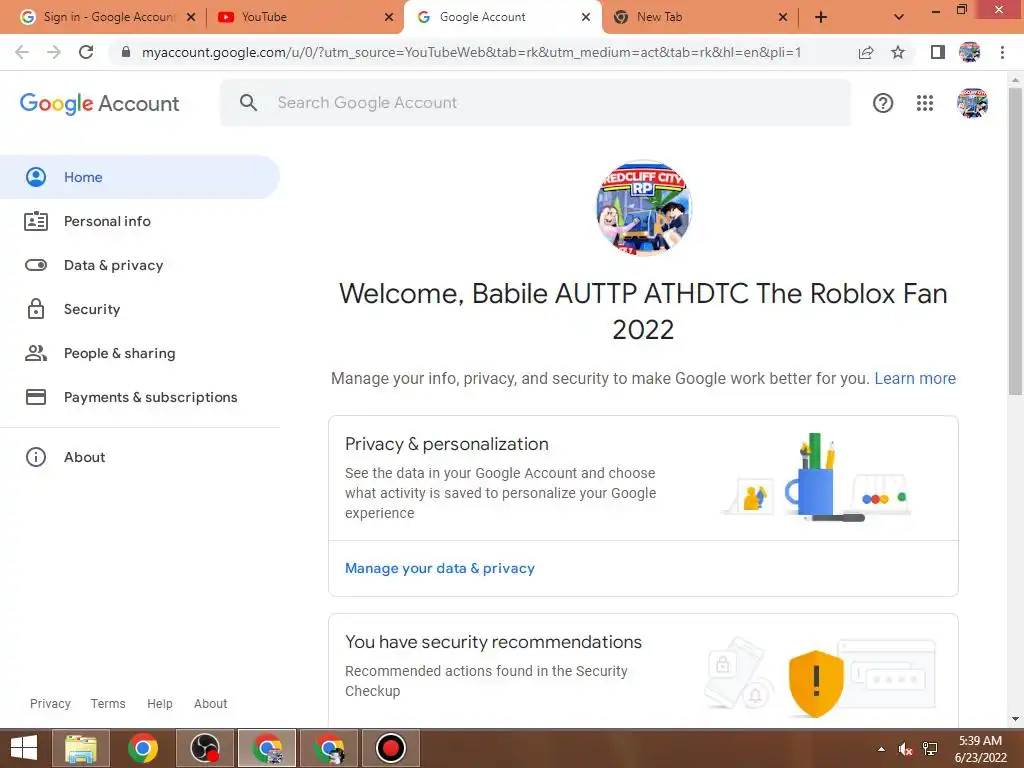Click the Learn more link
Viewport: 1024px width, 768px height.
[x=915, y=378]
